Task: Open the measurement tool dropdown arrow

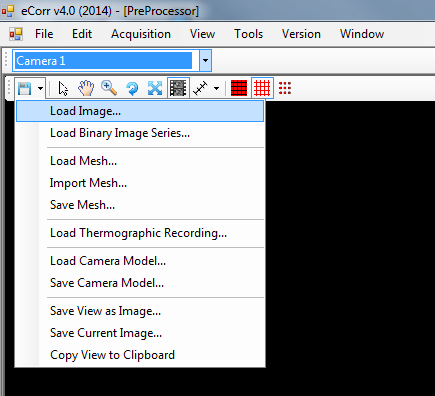Action: (217, 89)
